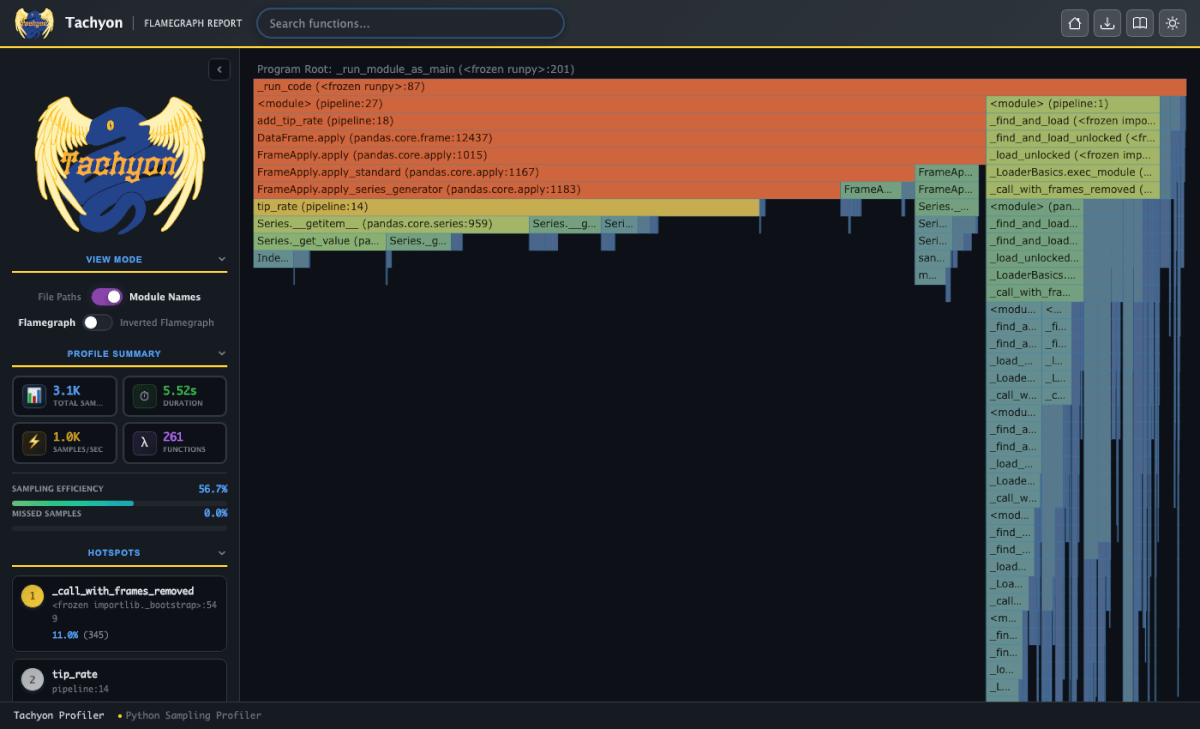This screenshot has width=1200, height=729.
Task: Click the silver rank 2 hotspot badge
Action: (x=32, y=679)
